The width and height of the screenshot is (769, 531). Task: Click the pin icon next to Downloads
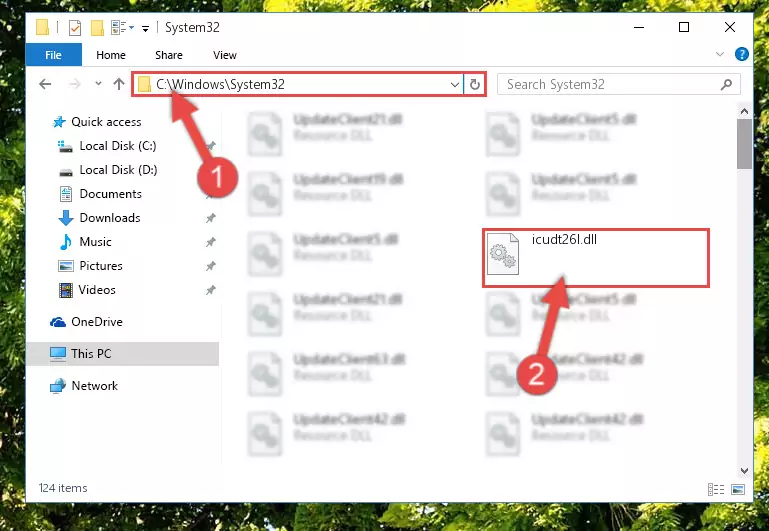pyautogui.click(x=211, y=218)
